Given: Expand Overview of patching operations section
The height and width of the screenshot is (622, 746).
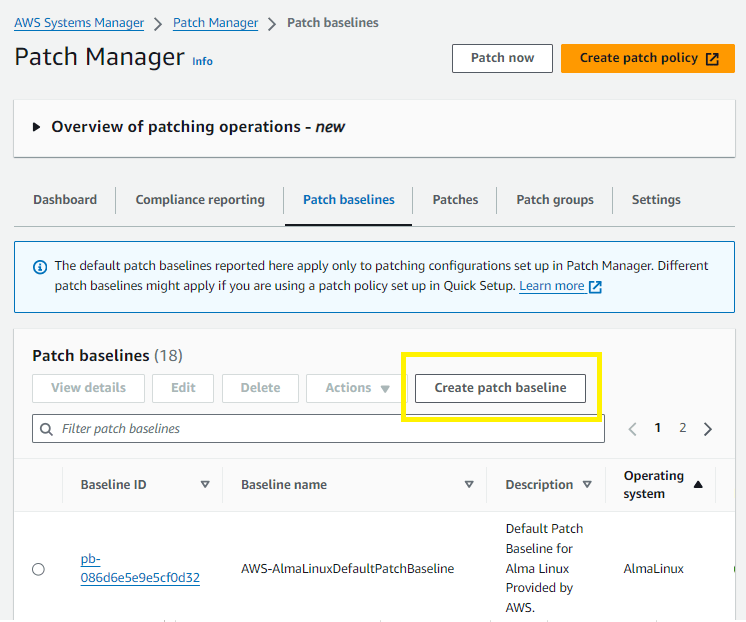Looking at the screenshot, I should click(36, 127).
